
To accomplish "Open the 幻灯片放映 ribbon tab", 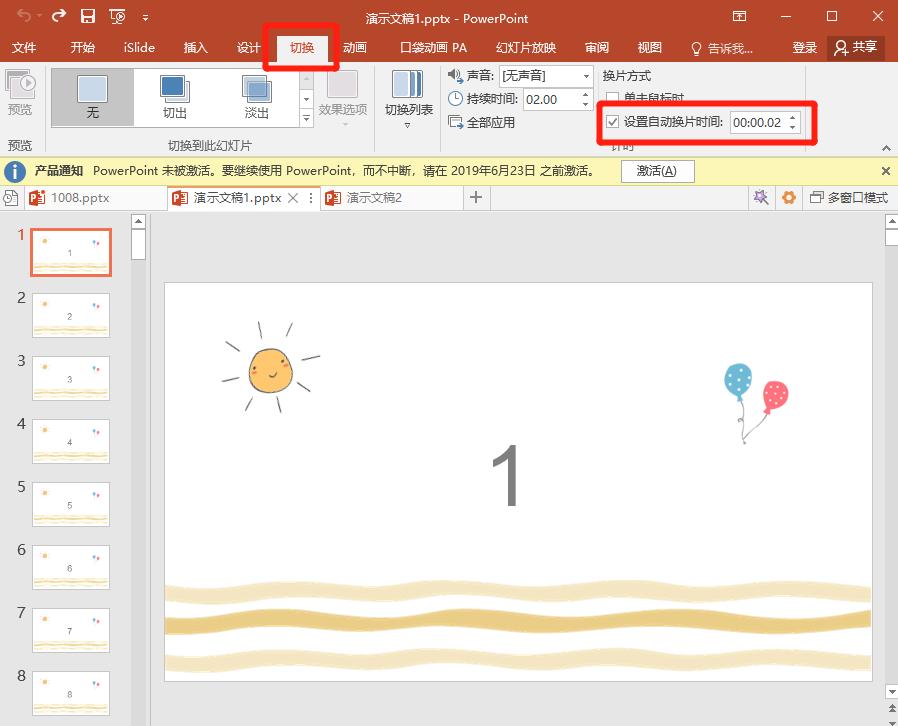I will pos(524,48).
